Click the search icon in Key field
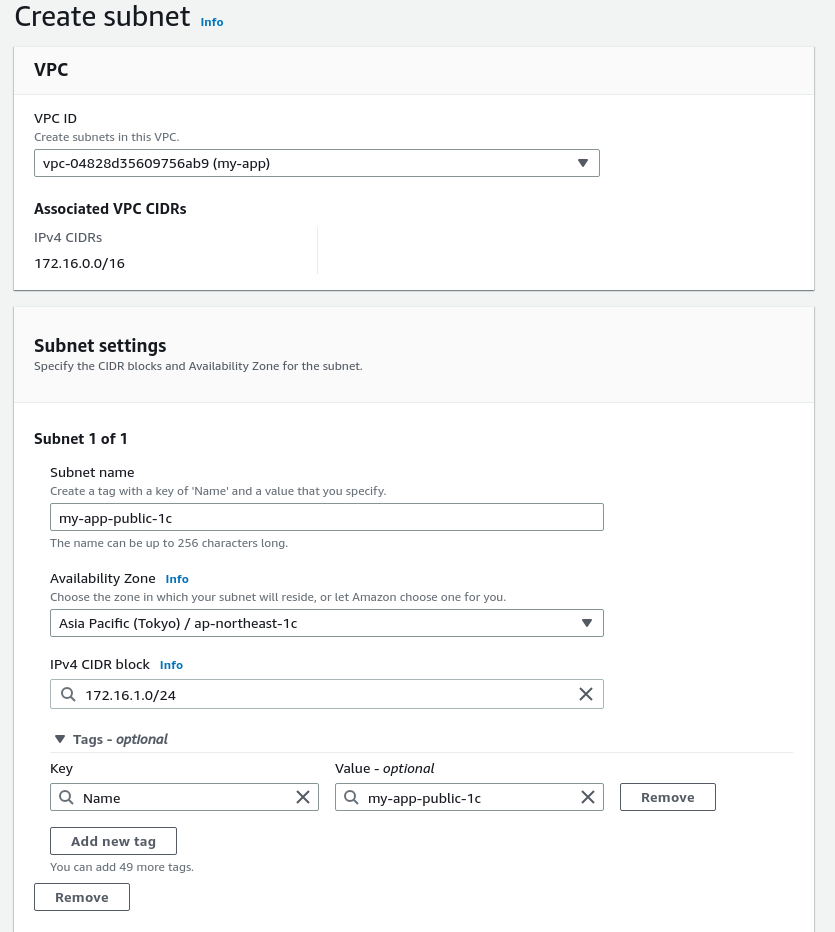The height and width of the screenshot is (932, 835). (x=66, y=797)
